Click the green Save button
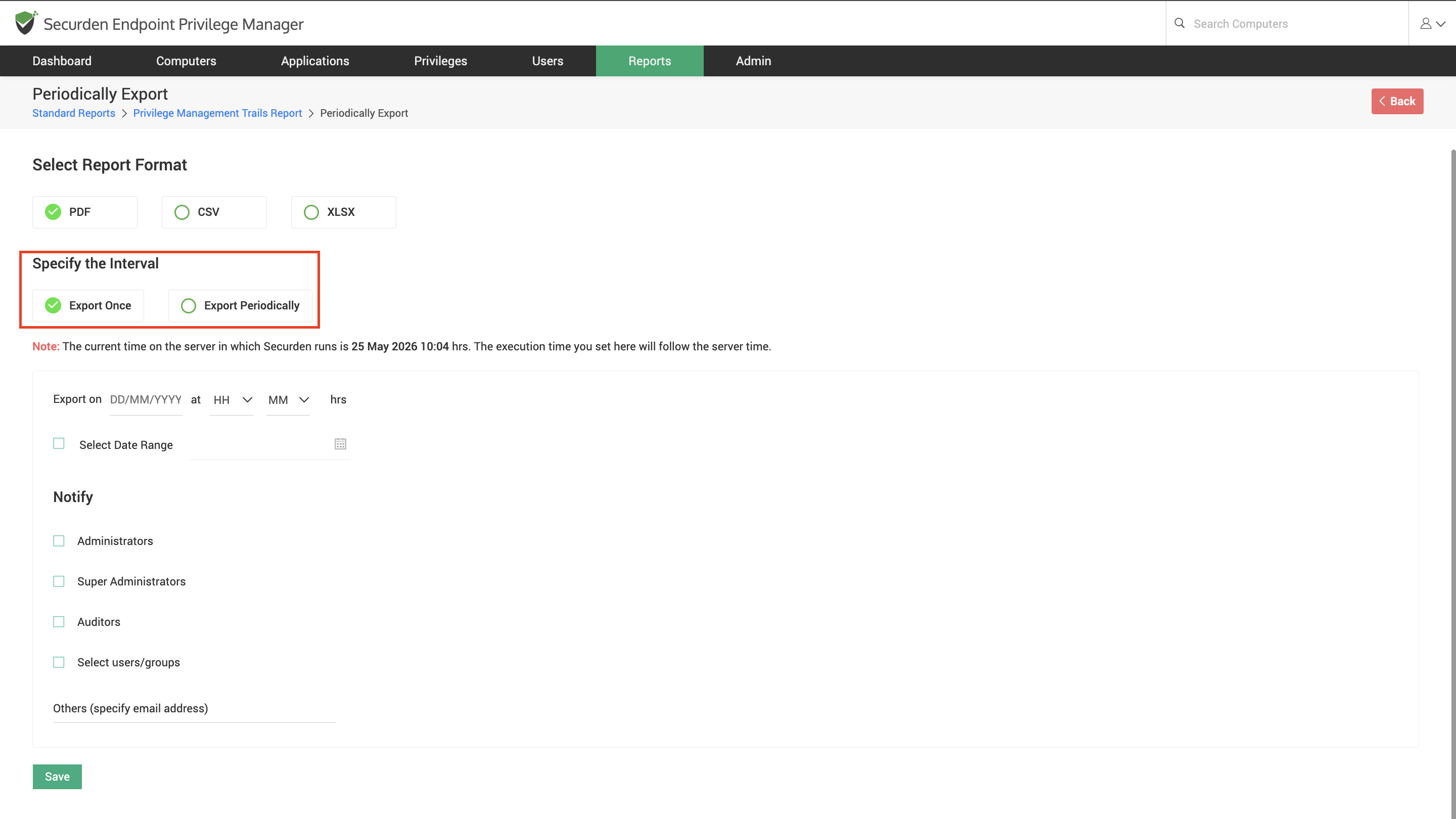The height and width of the screenshot is (819, 1456). pyautogui.click(x=57, y=777)
